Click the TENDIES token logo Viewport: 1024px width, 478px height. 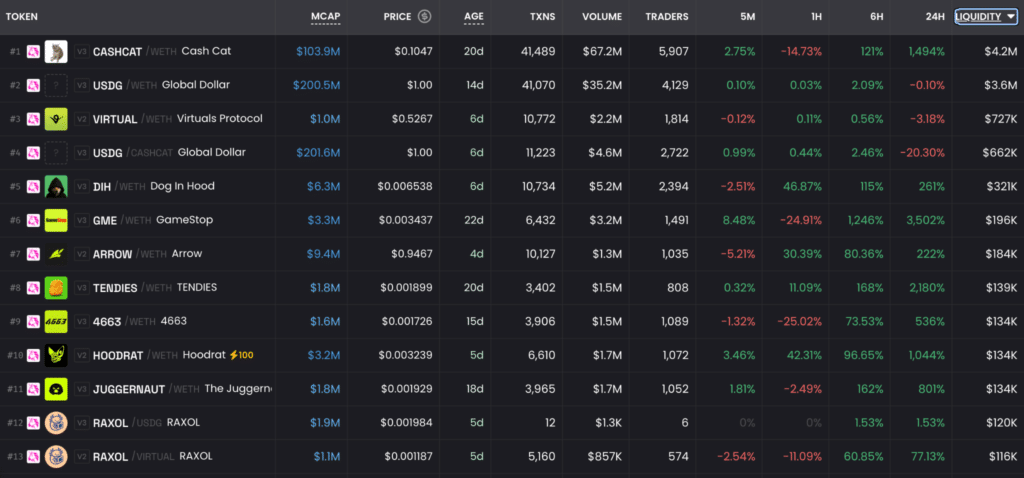(56, 288)
